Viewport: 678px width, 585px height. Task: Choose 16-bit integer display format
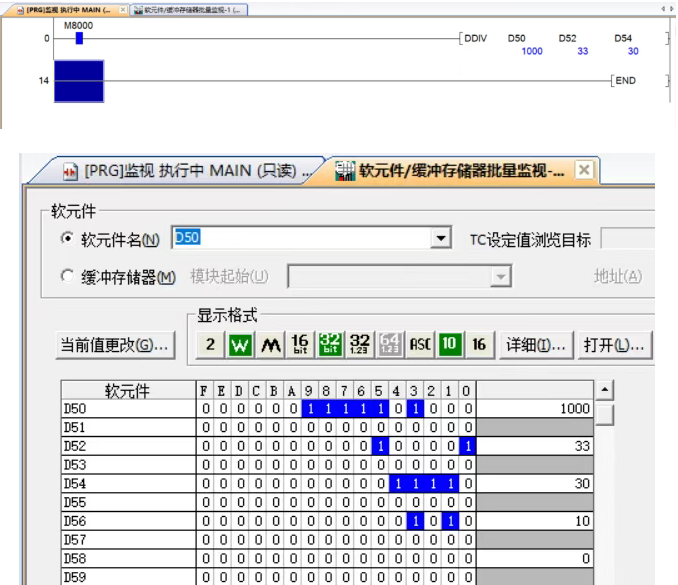click(x=300, y=345)
